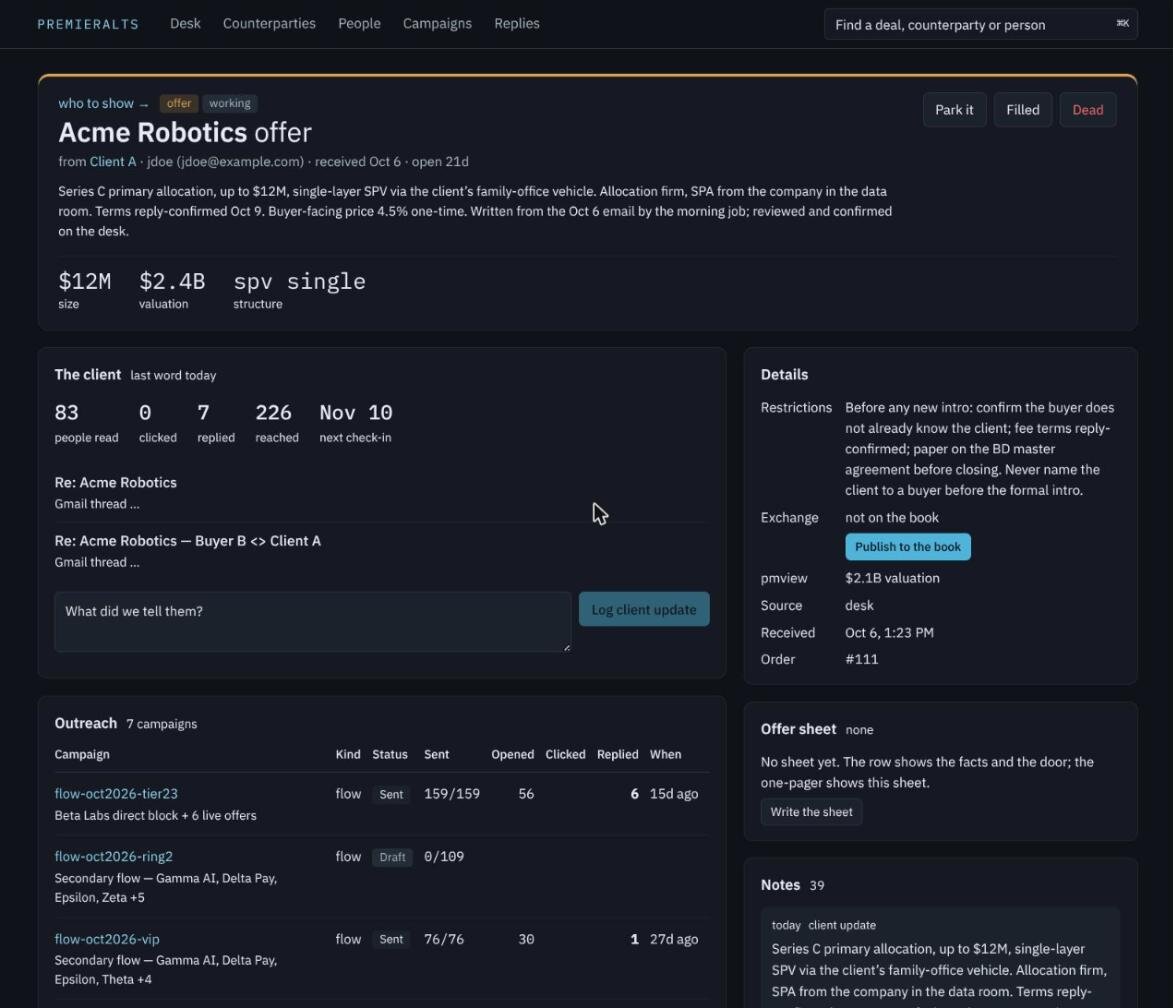Open the flow-oct2026-tier23 campaign
This screenshot has height=1008, width=1173.
tap(116, 794)
